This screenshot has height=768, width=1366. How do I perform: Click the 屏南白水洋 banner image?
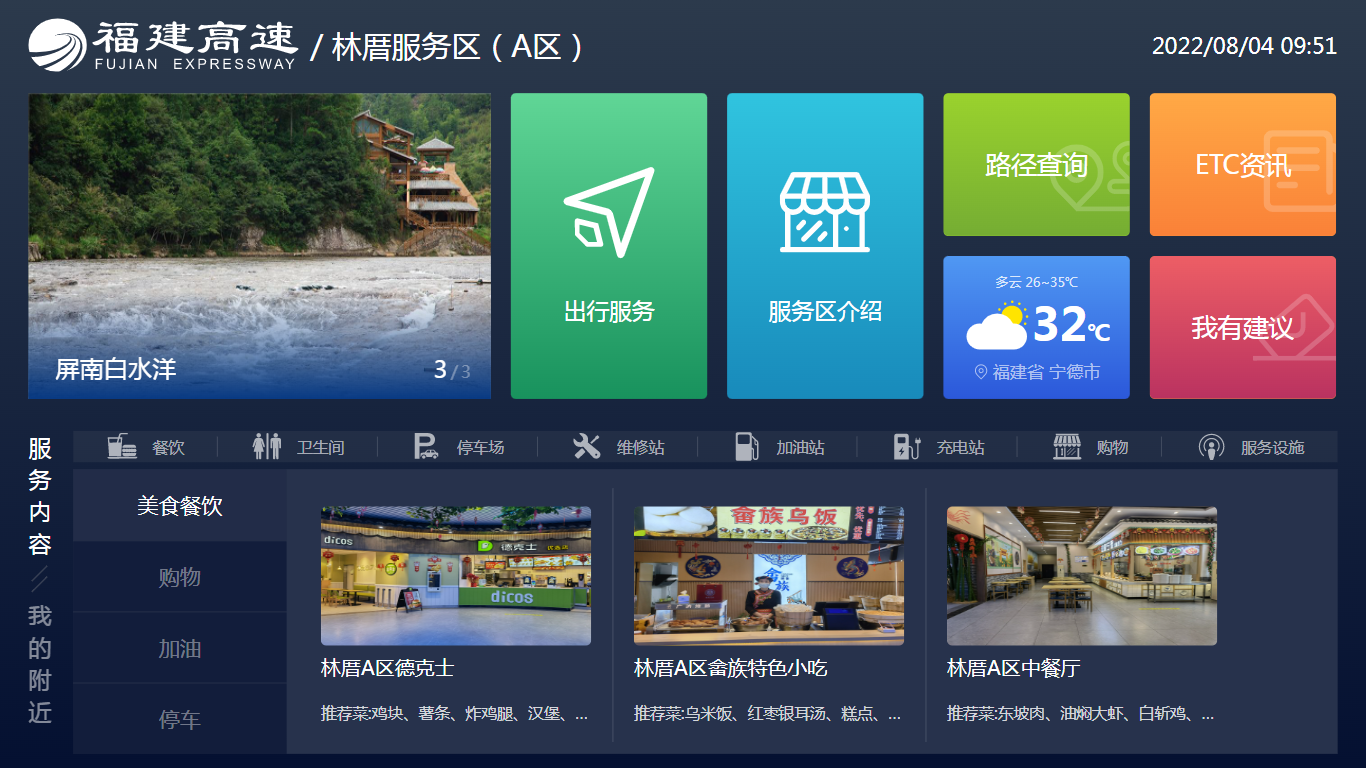[x=259, y=246]
